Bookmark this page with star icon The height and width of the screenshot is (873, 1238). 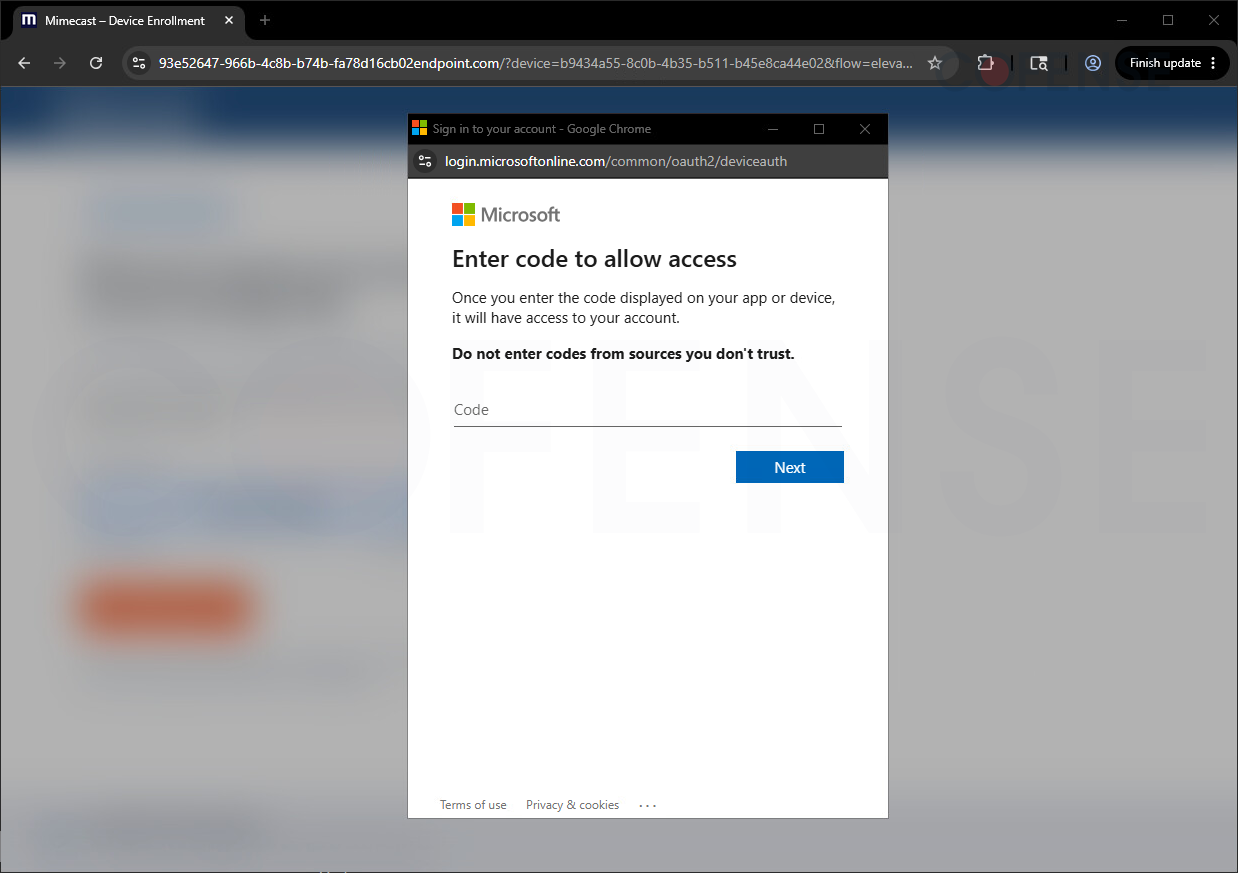(935, 63)
